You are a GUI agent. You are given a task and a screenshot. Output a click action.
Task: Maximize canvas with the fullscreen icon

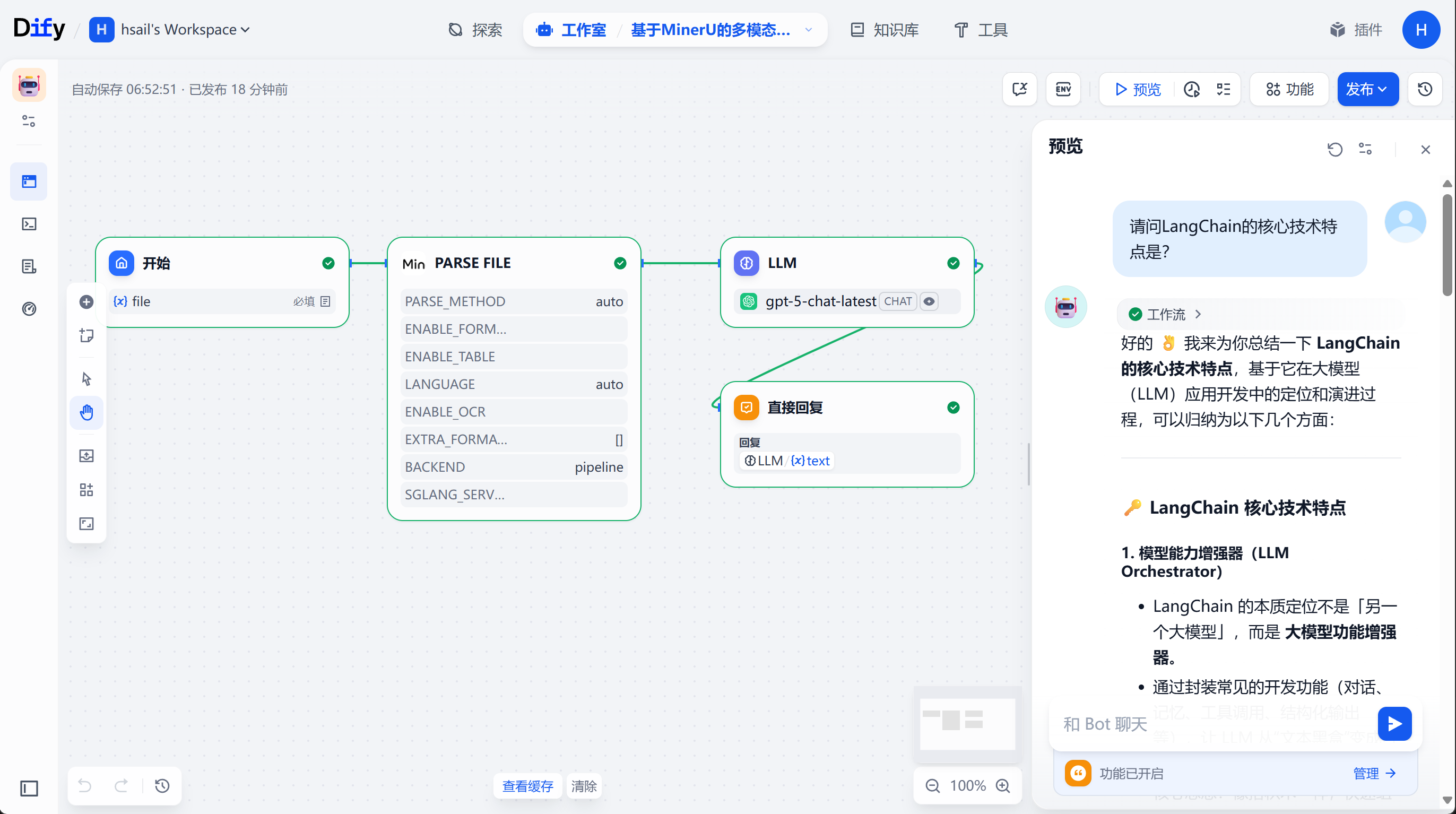(86, 523)
